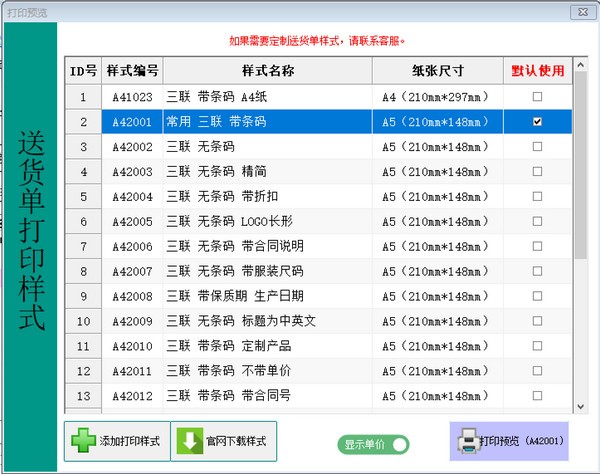Uncheck default-use box for A42001 row
This screenshot has width=600, height=474.
point(538,122)
